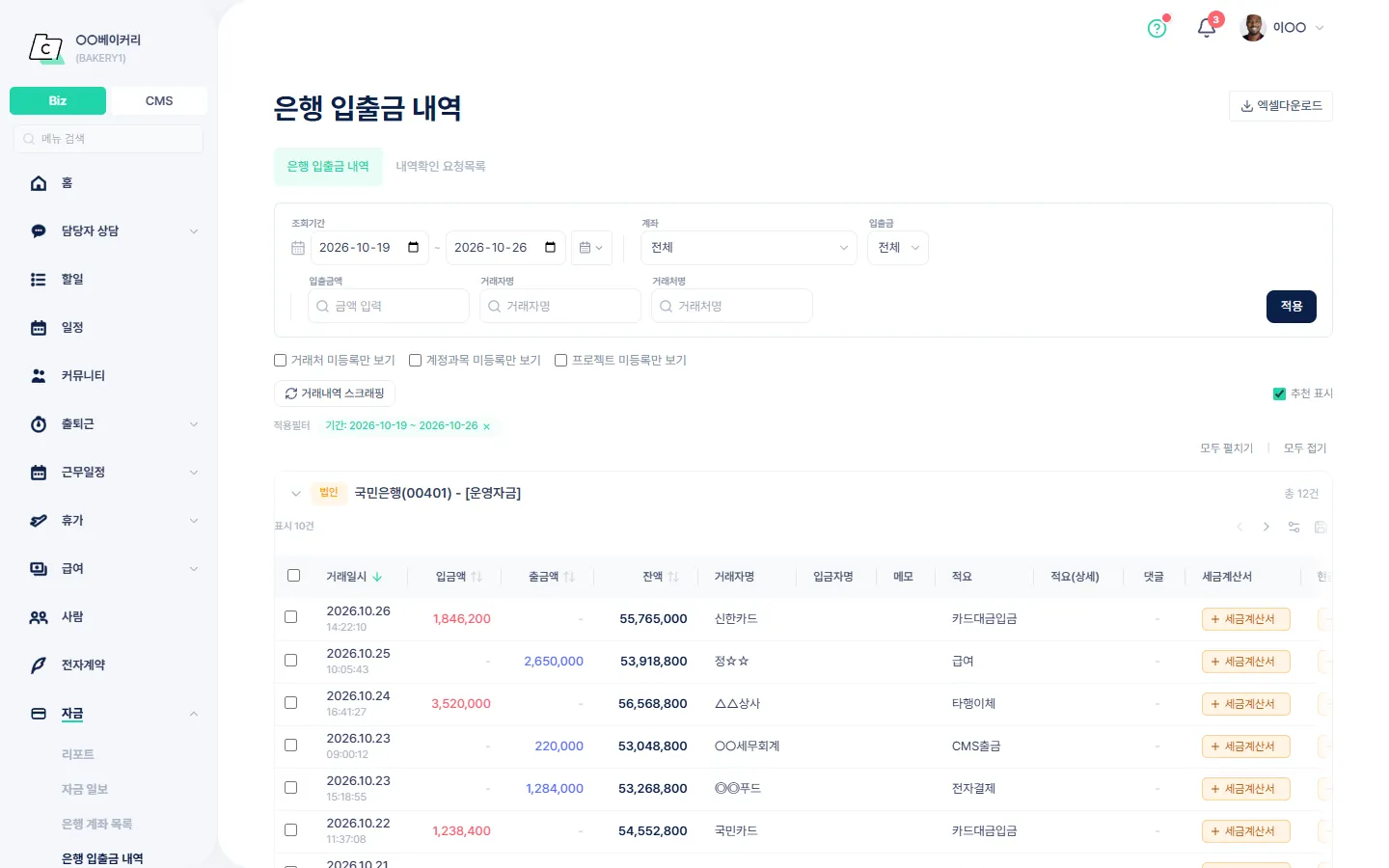
Task: Open the help question mark icon
Action: coord(1157,28)
